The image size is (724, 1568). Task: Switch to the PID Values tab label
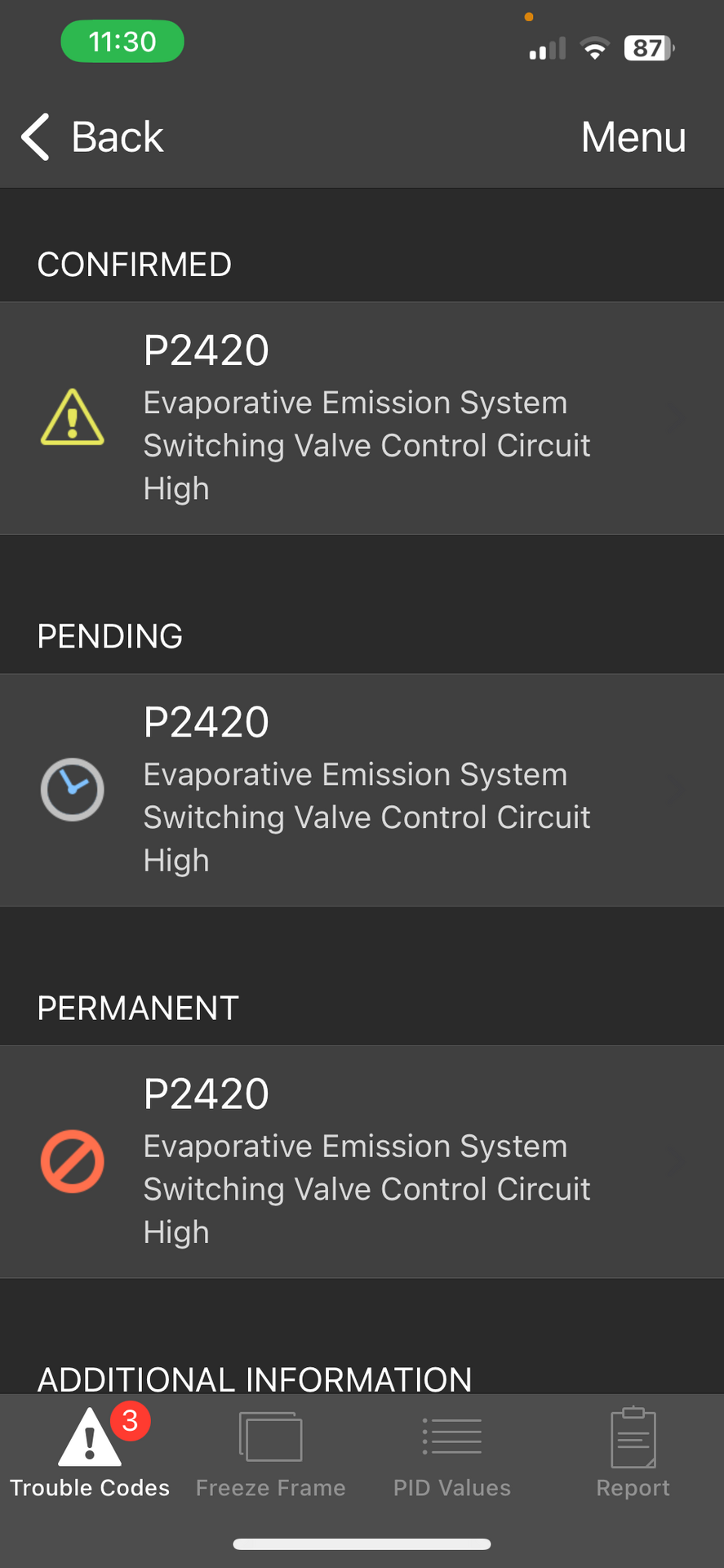[x=452, y=1488]
